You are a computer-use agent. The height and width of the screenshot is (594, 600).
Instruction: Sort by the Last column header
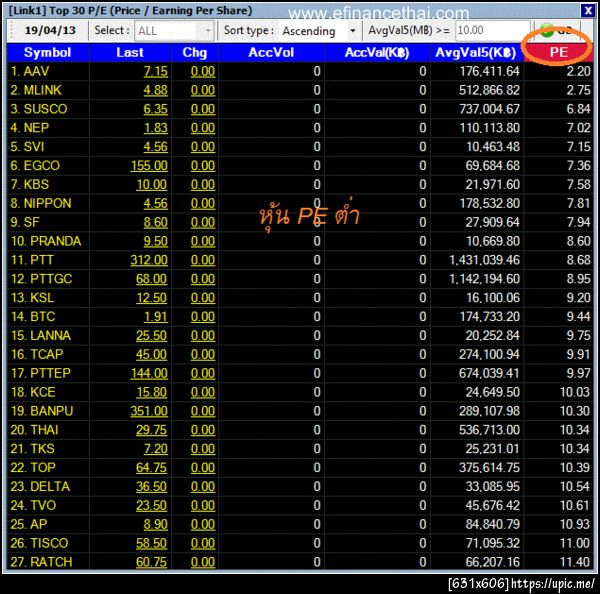(130, 52)
